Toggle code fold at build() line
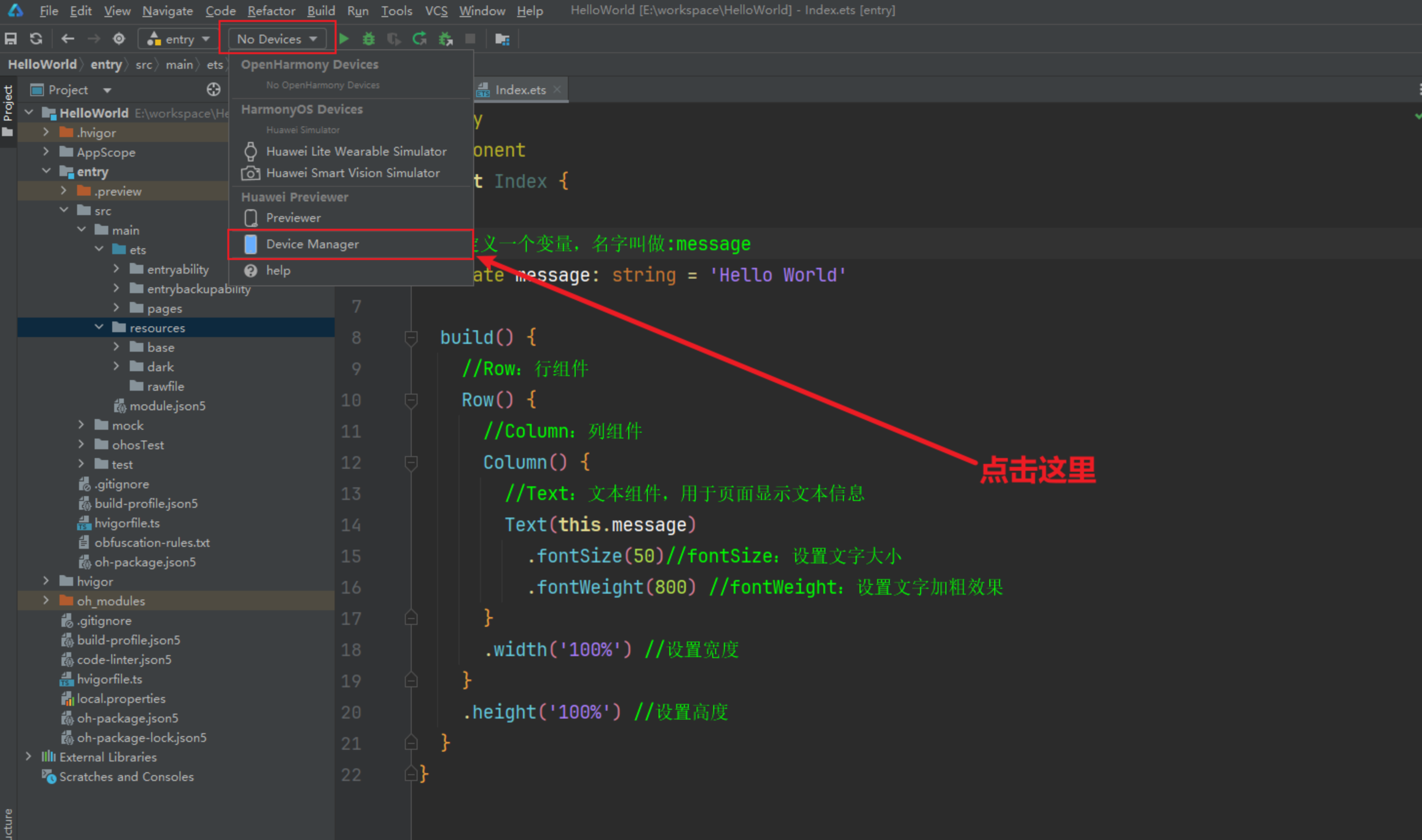Screen dimensions: 1422x840 point(412,338)
